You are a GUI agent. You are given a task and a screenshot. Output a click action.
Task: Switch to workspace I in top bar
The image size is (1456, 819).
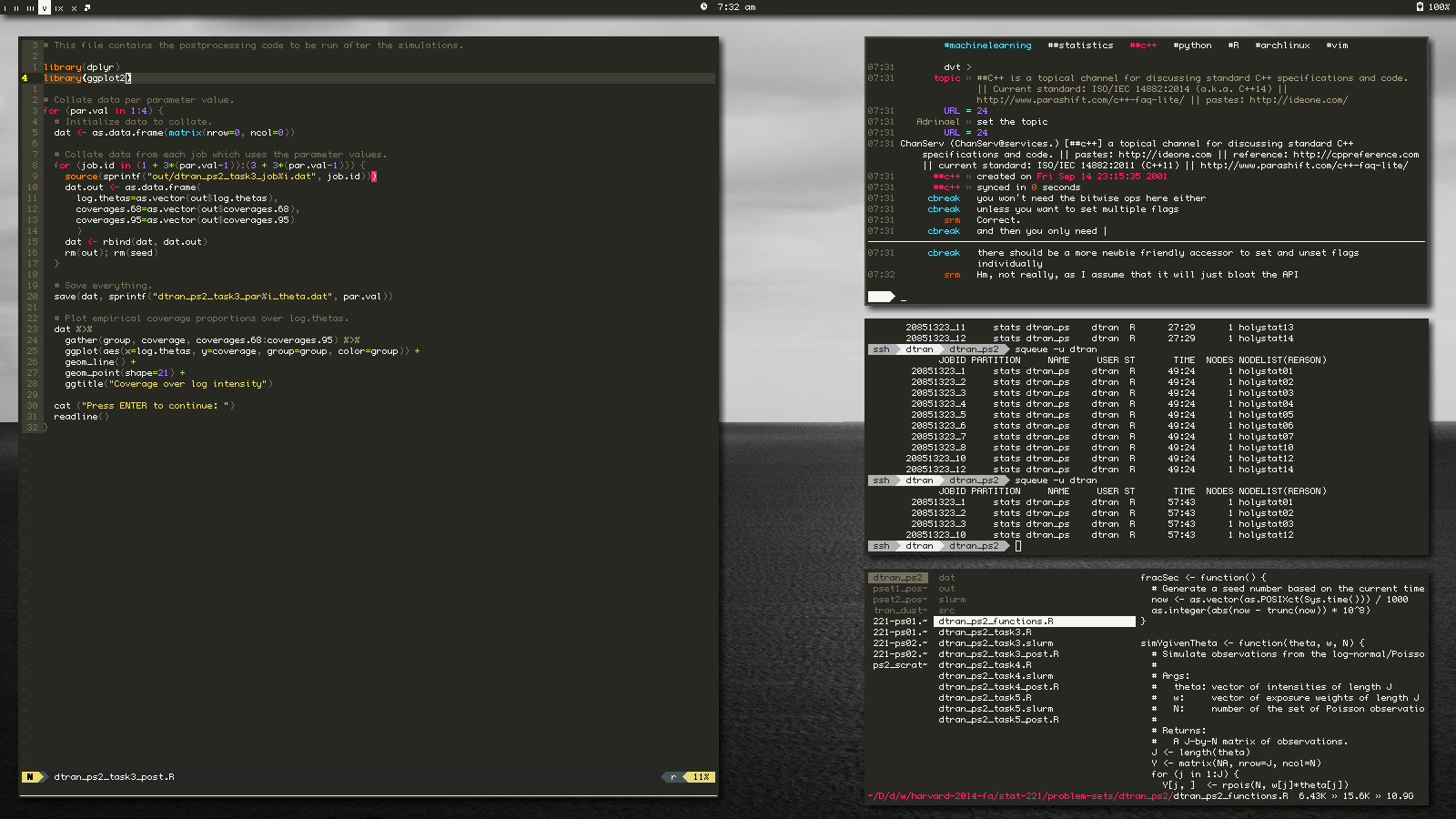tap(5, 7)
